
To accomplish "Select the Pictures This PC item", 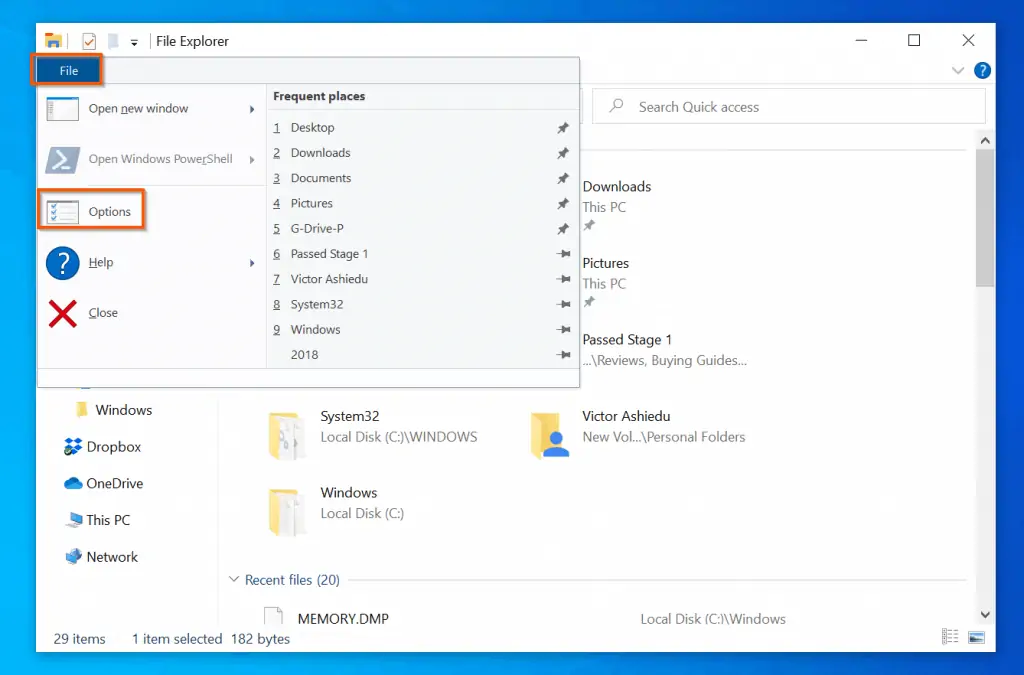I will 606,282.
